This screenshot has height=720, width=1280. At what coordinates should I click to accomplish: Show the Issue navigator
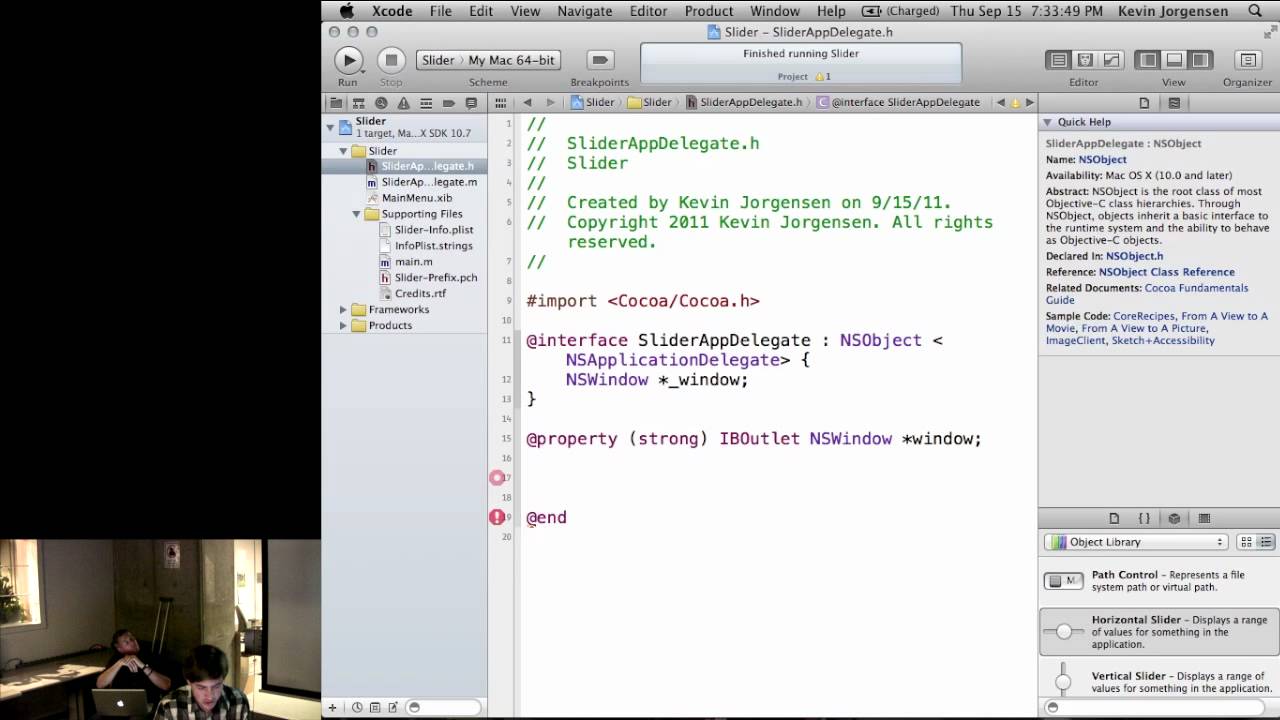pyautogui.click(x=404, y=103)
